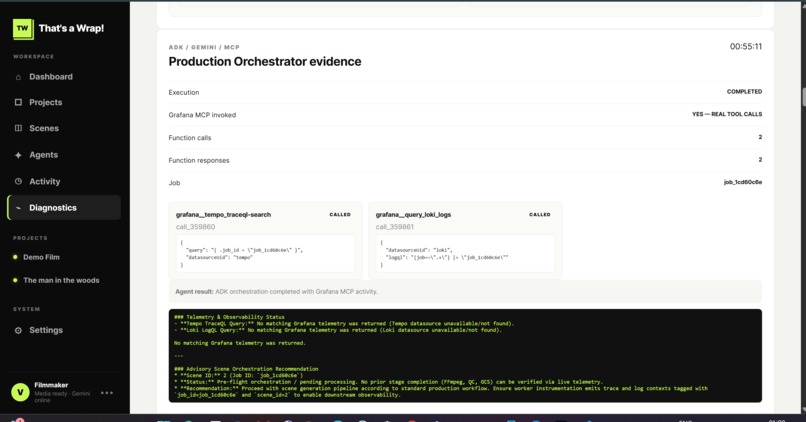The height and width of the screenshot is (422, 806).
Task: Click the Settings gear icon
Action: 19,331
